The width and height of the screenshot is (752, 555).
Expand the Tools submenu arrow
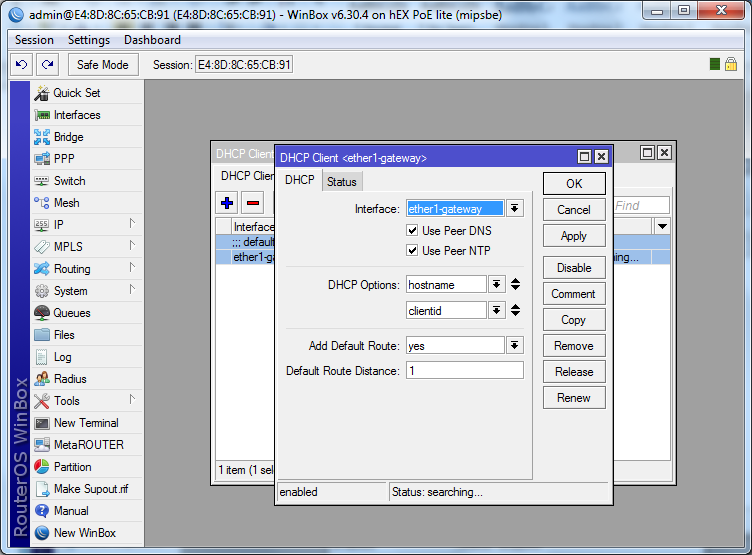(x=132, y=400)
